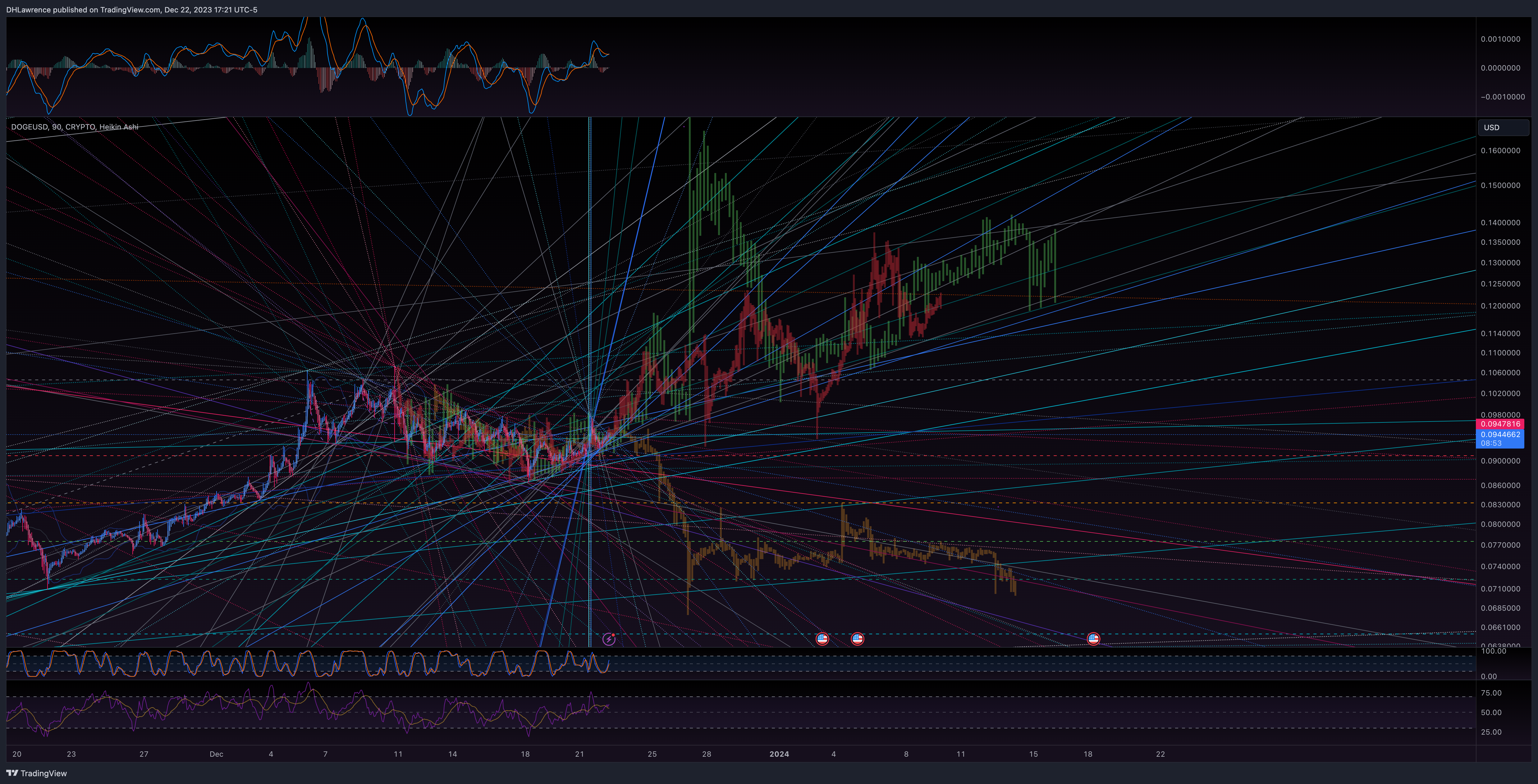Viewport: 1538px width, 784px height.
Task: Click the RSI pane 50.00 scale value
Action: 1491,712
